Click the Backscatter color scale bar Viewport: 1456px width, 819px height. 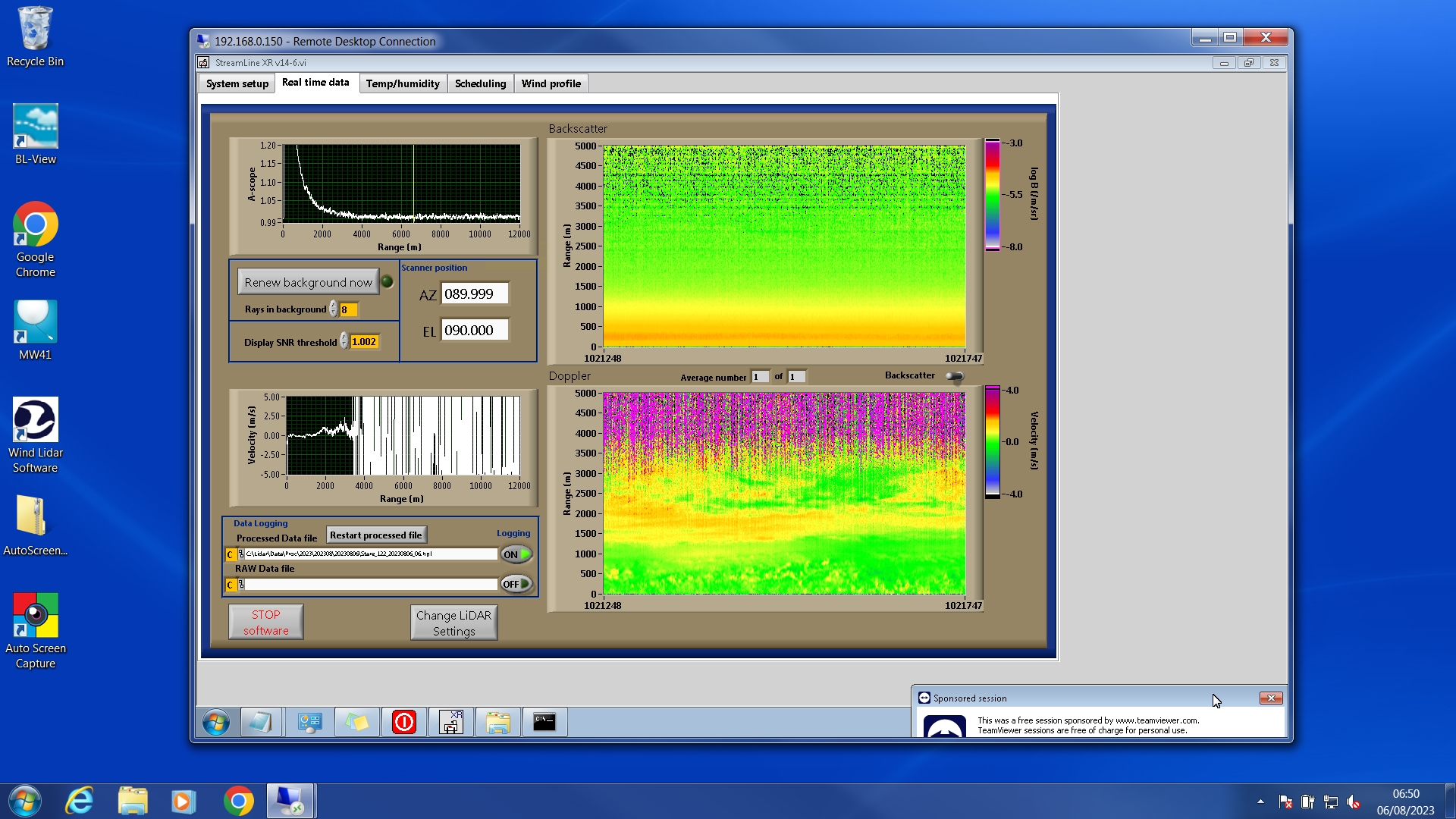click(992, 195)
